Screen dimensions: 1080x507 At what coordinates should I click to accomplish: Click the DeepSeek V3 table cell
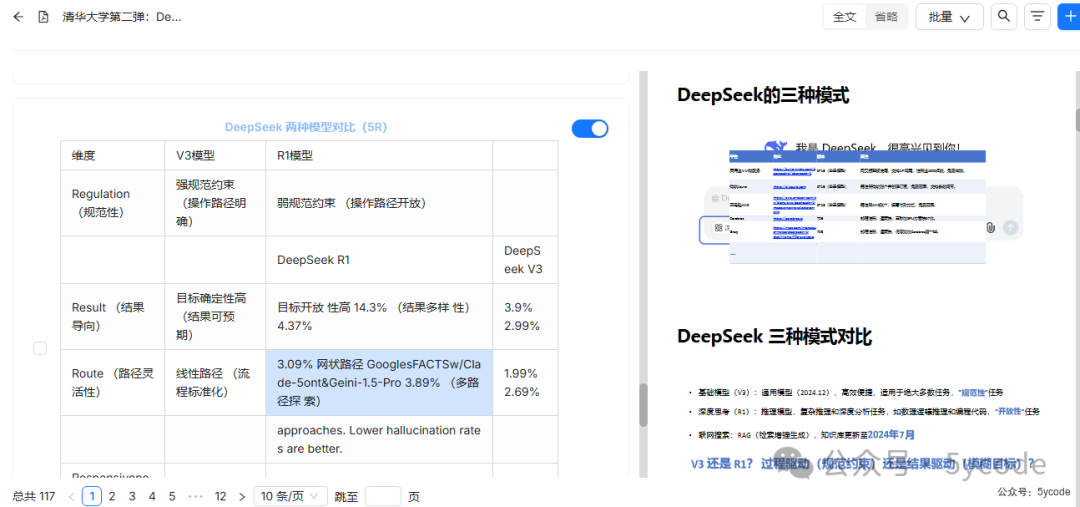525,260
